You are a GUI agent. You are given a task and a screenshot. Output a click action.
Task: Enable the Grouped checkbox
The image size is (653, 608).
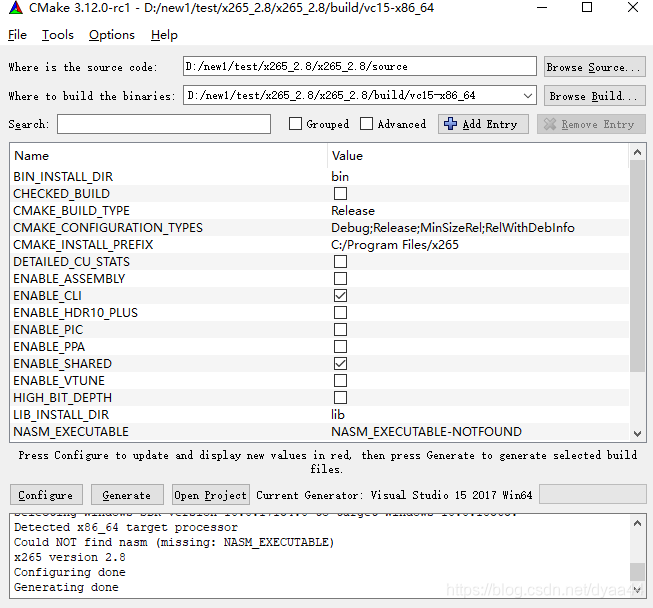point(295,124)
